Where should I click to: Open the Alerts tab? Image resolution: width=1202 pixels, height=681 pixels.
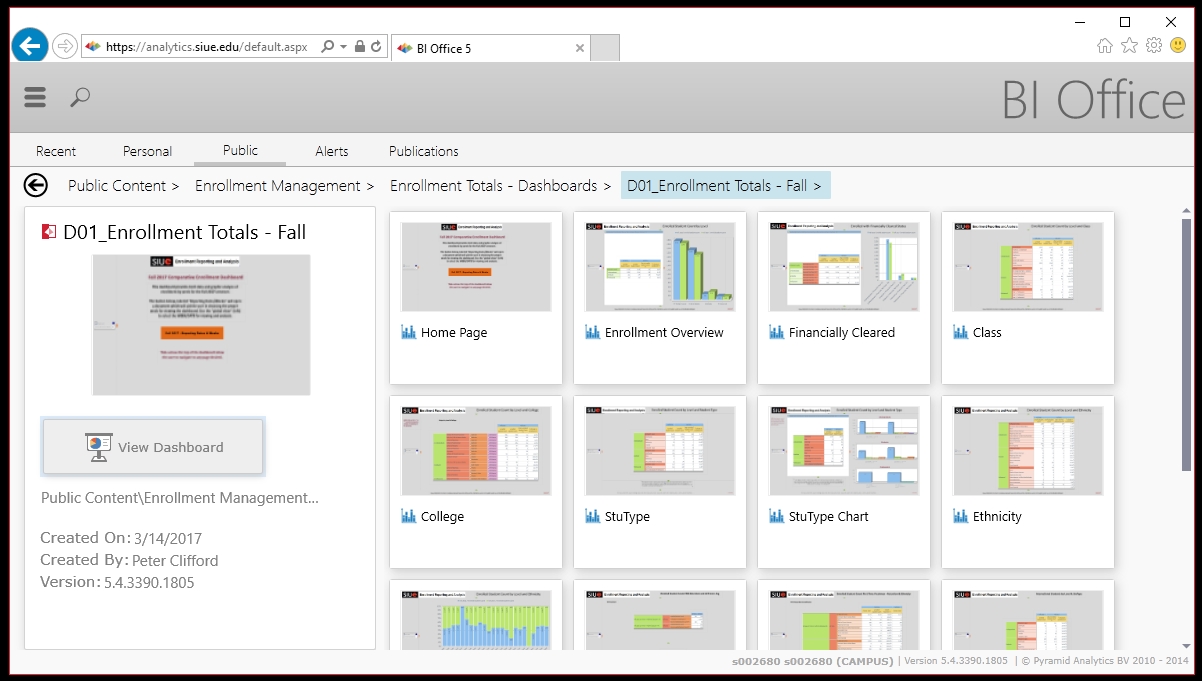click(x=332, y=151)
